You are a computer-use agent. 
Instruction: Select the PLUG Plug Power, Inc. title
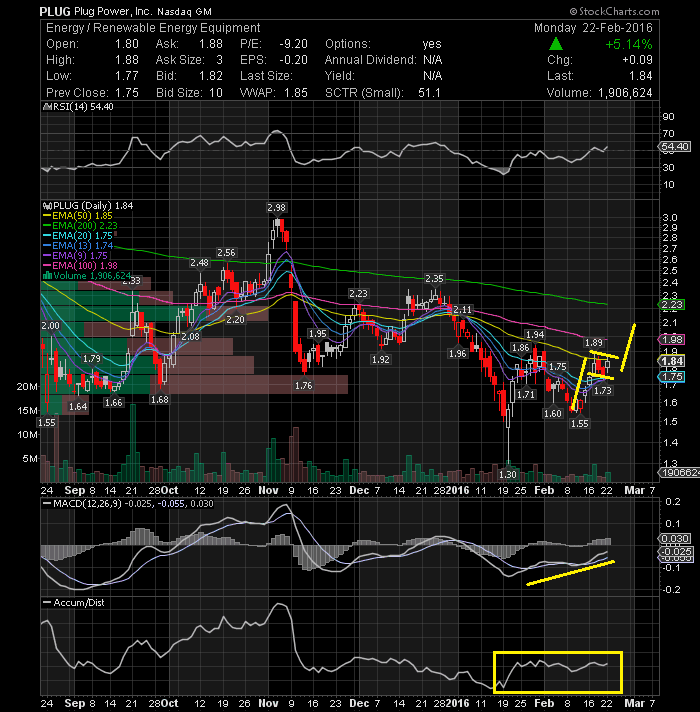point(98,11)
